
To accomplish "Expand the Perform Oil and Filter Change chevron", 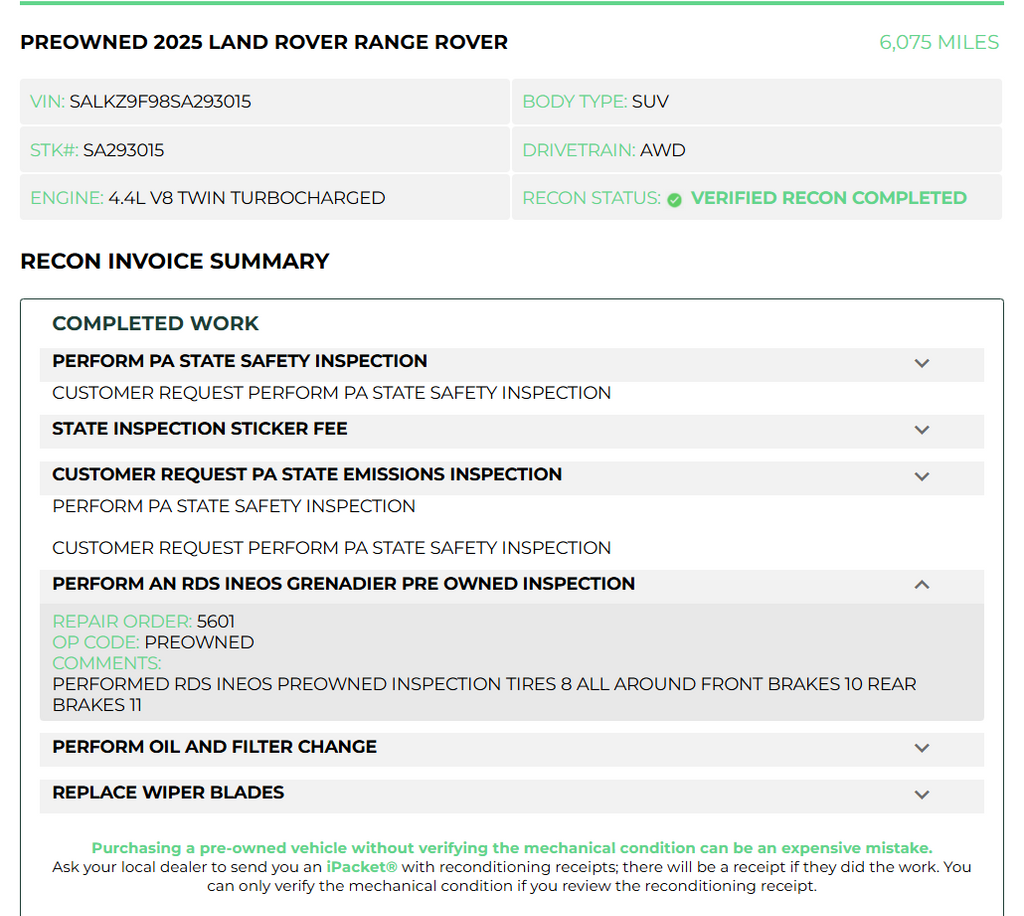I will (x=921, y=748).
